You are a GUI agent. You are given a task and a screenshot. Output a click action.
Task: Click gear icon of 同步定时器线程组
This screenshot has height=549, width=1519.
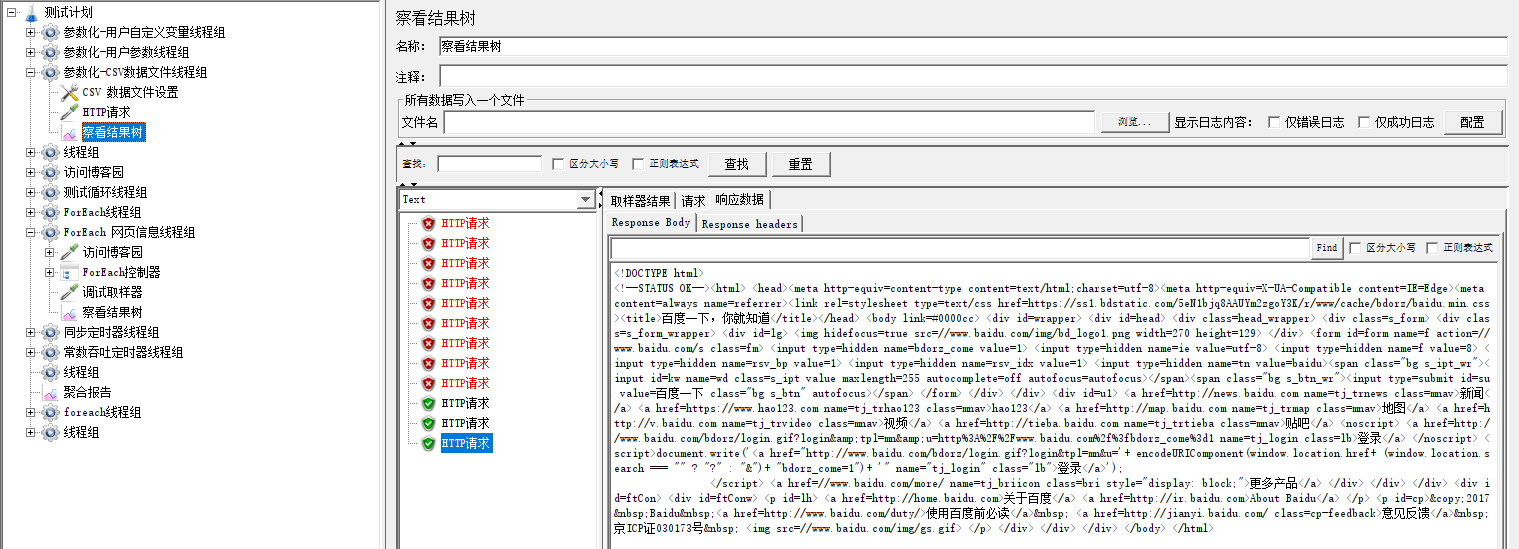point(50,332)
